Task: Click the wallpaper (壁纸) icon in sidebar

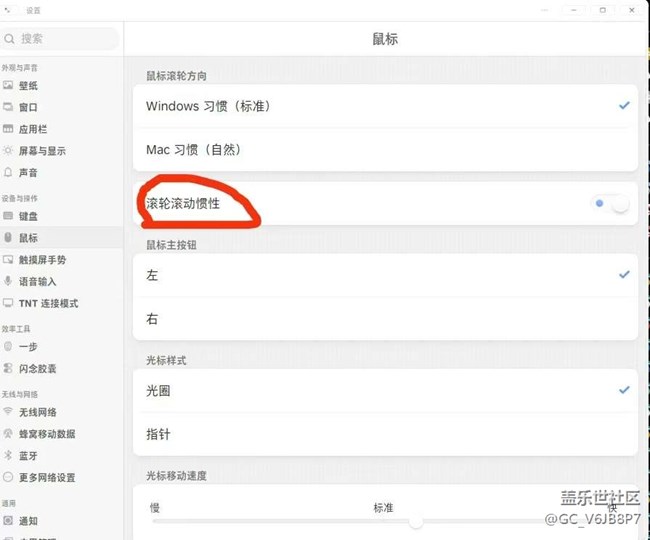Action: click(x=9, y=86)
